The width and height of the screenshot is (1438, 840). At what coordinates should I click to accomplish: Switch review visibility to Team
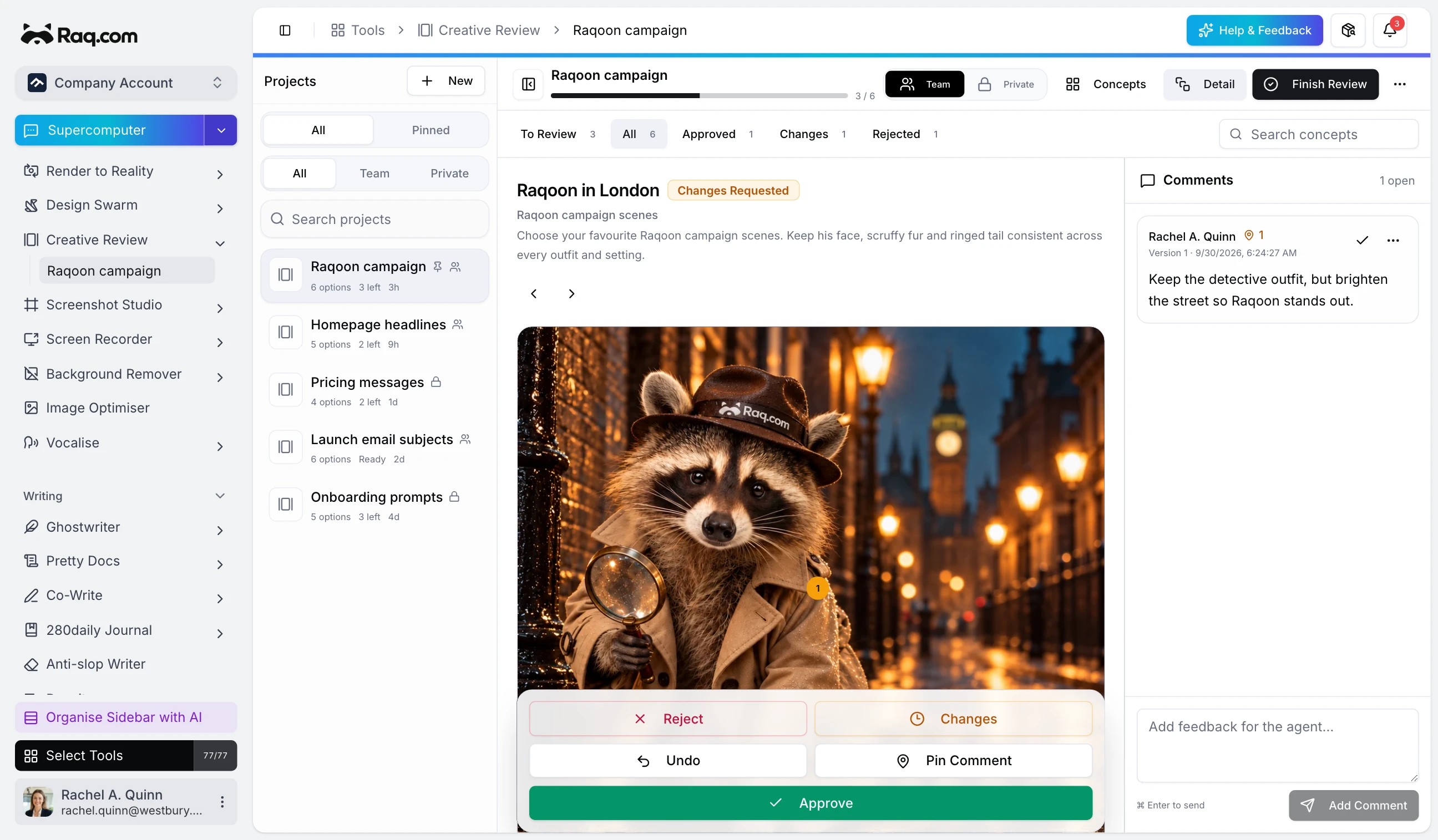point(924,84)
